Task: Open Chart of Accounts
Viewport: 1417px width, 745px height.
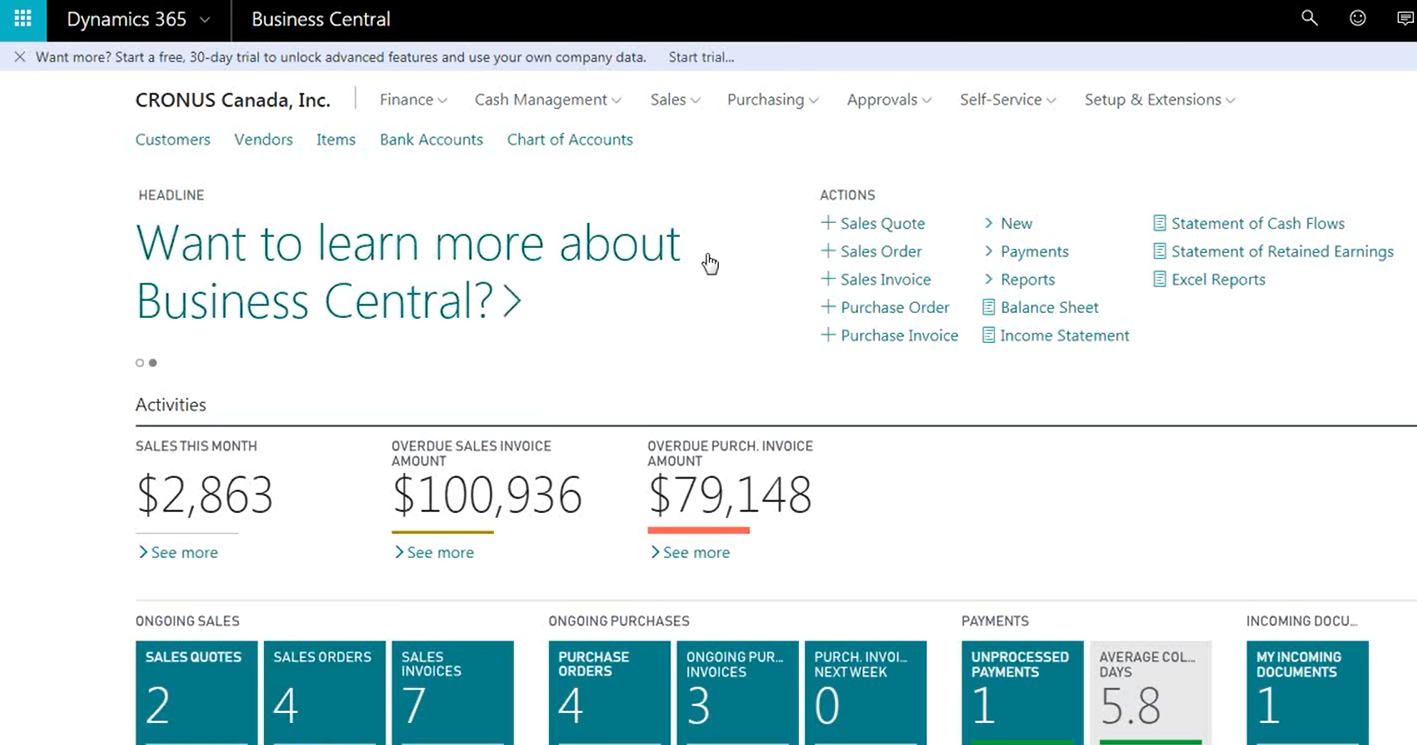Action: tap(570, 139)
